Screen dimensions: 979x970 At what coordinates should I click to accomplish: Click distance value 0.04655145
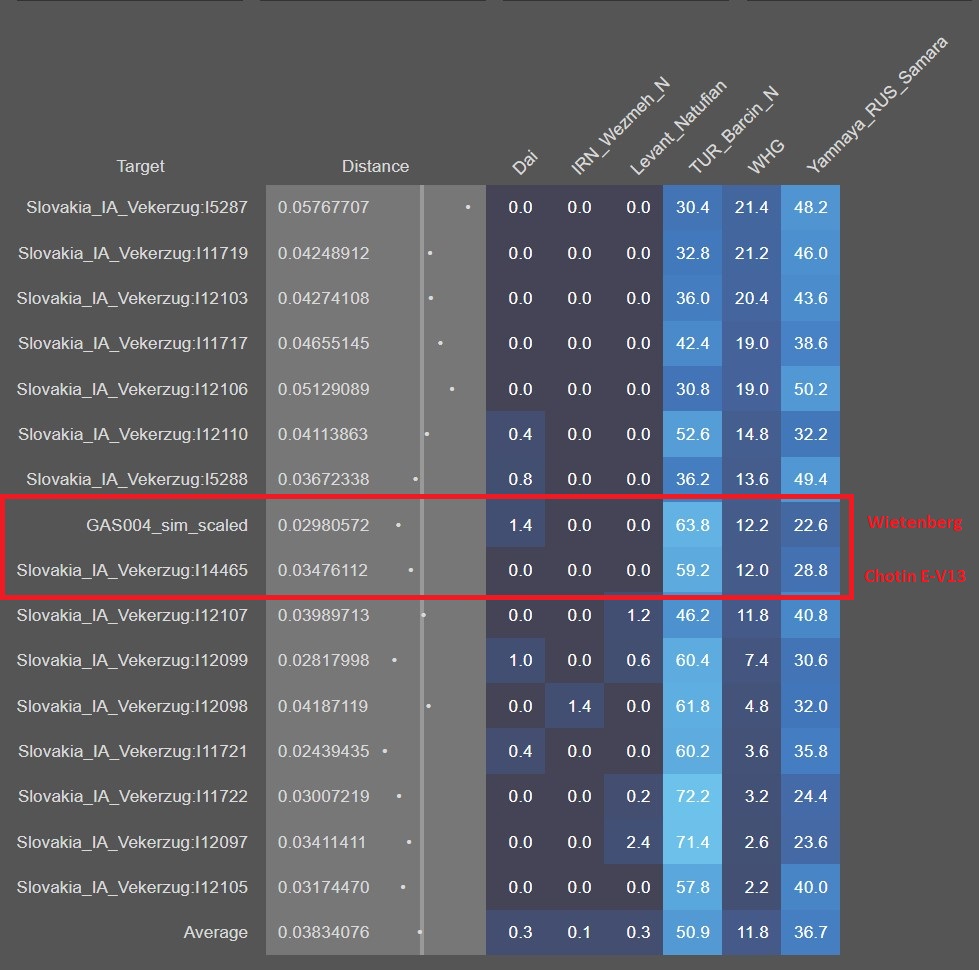pos(323,343)
